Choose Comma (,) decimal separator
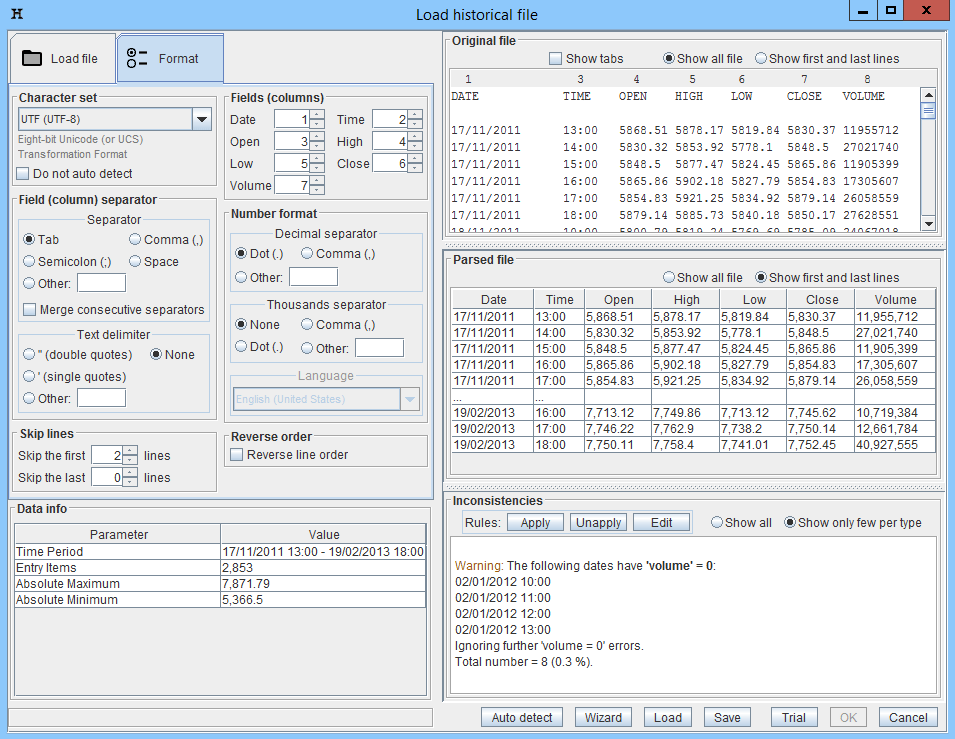 coord(307,253)
